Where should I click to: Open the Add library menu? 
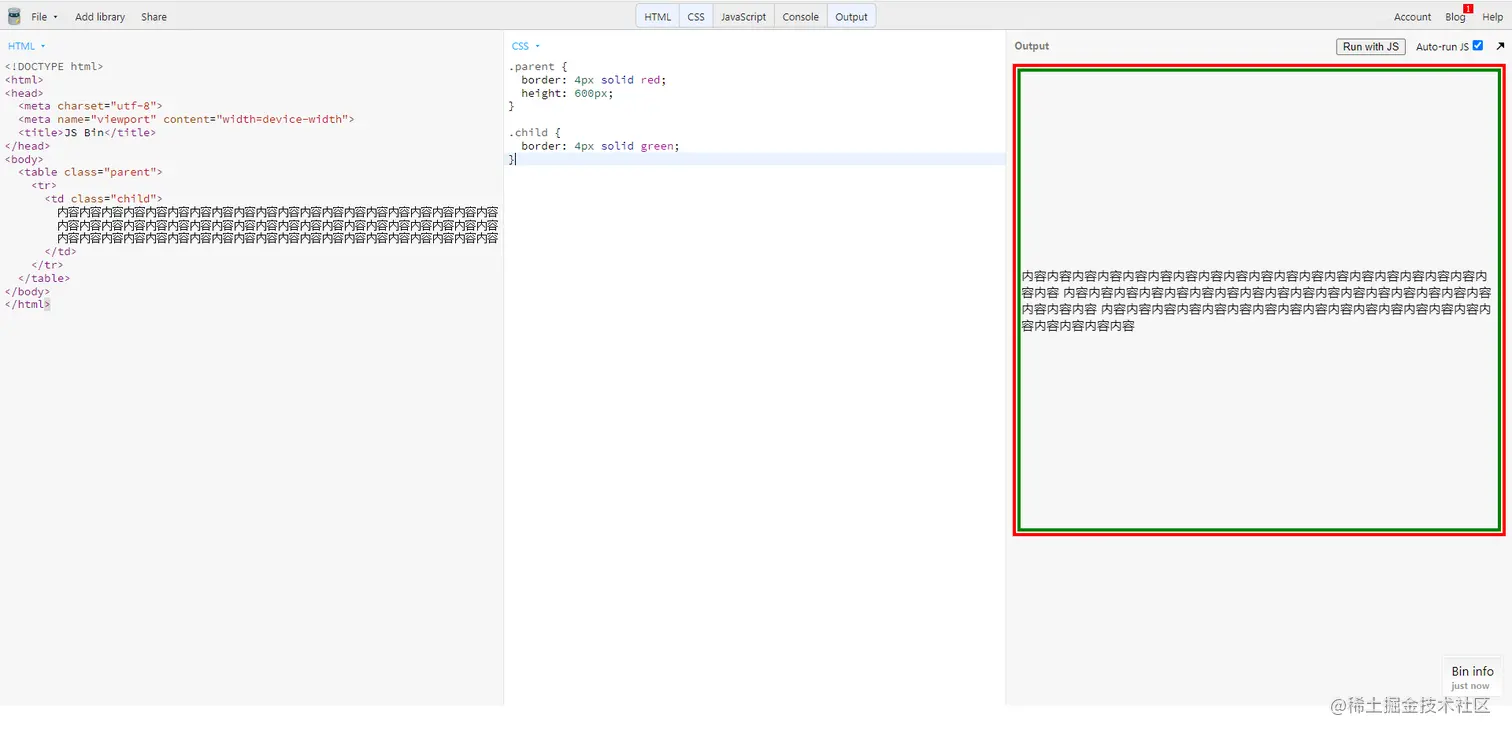coord(100,17)
